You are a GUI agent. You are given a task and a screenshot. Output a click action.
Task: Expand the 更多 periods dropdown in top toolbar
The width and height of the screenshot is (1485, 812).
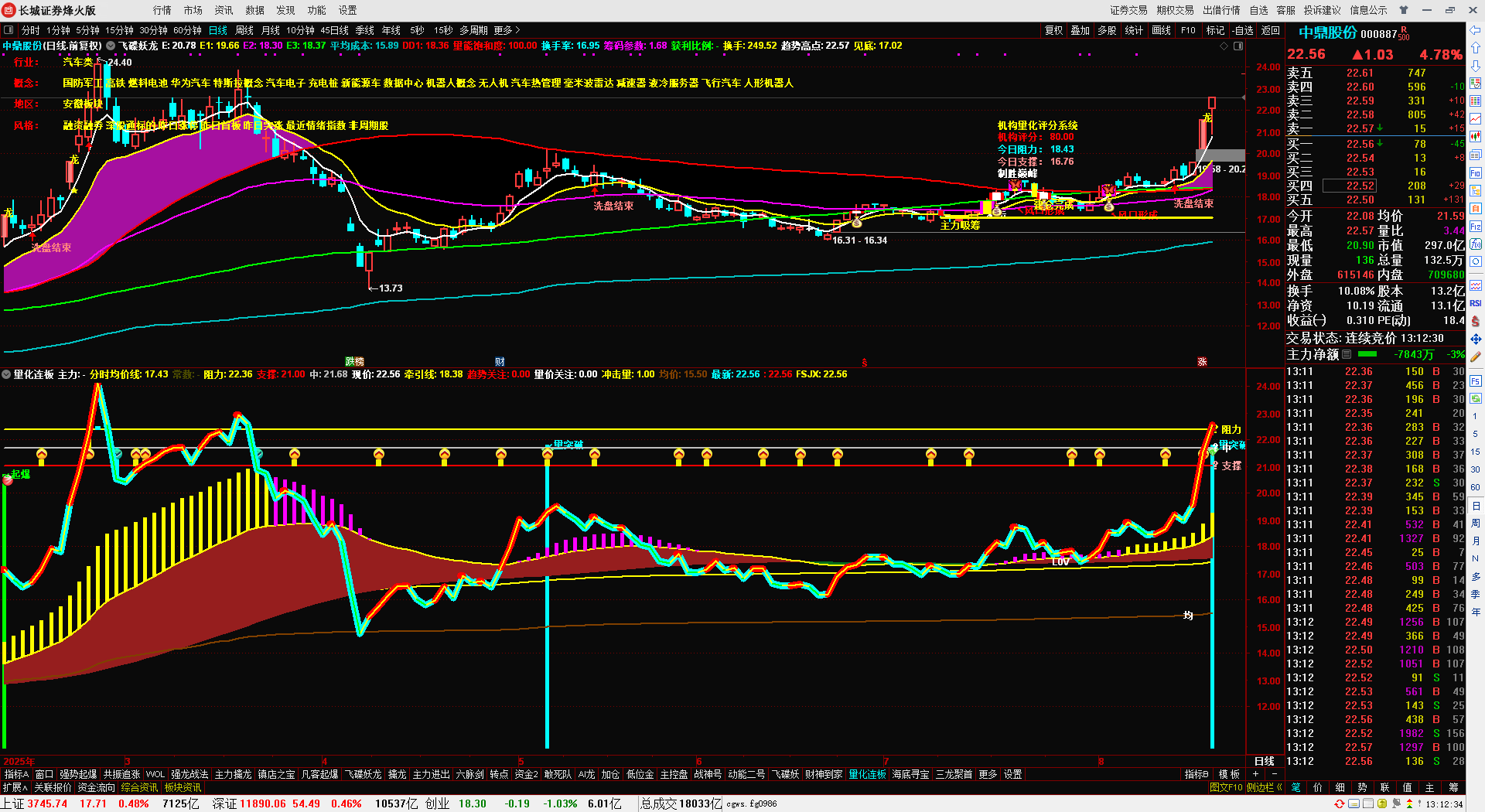[507, 30]
